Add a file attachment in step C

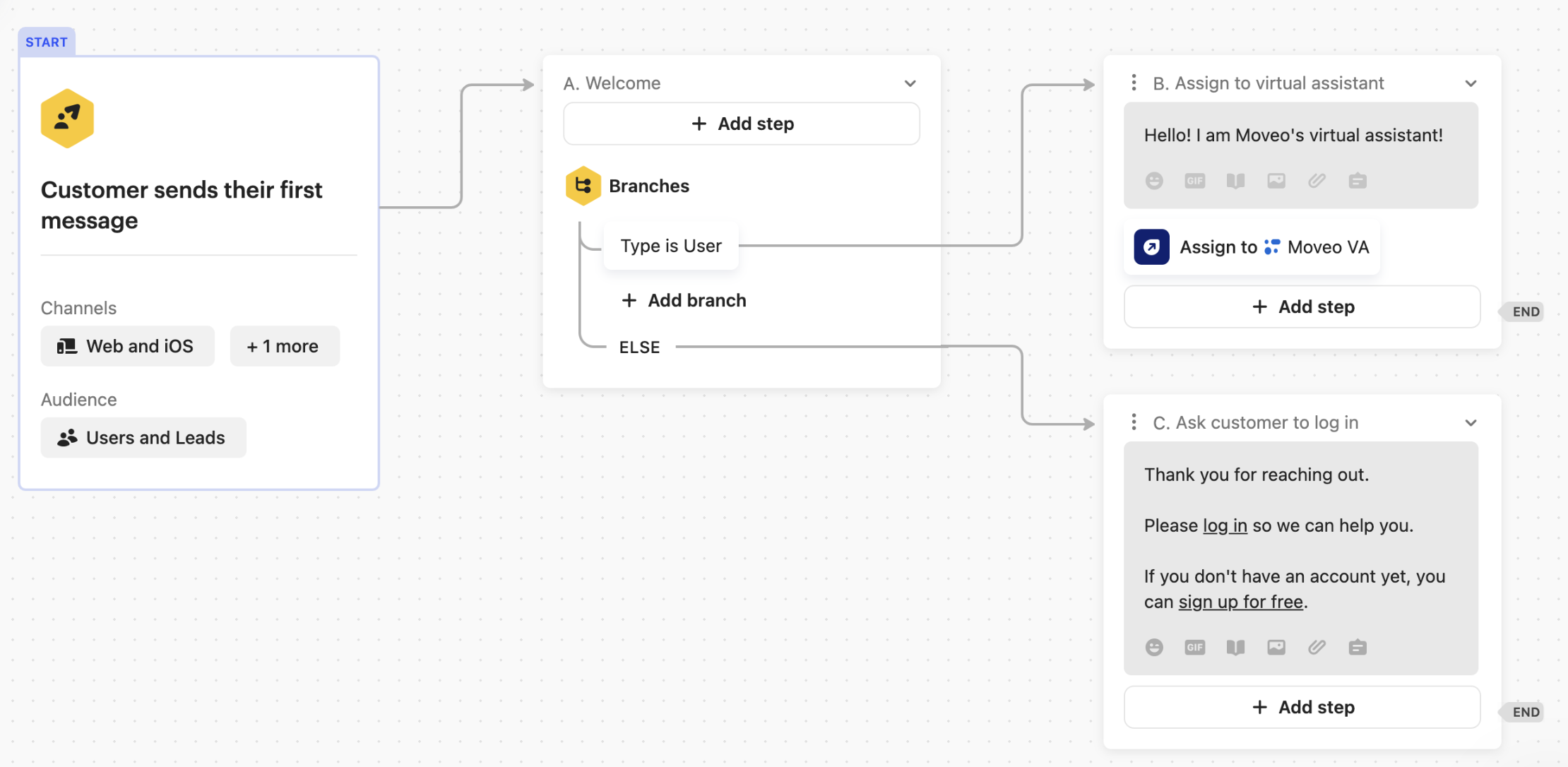click(1317, 647)
